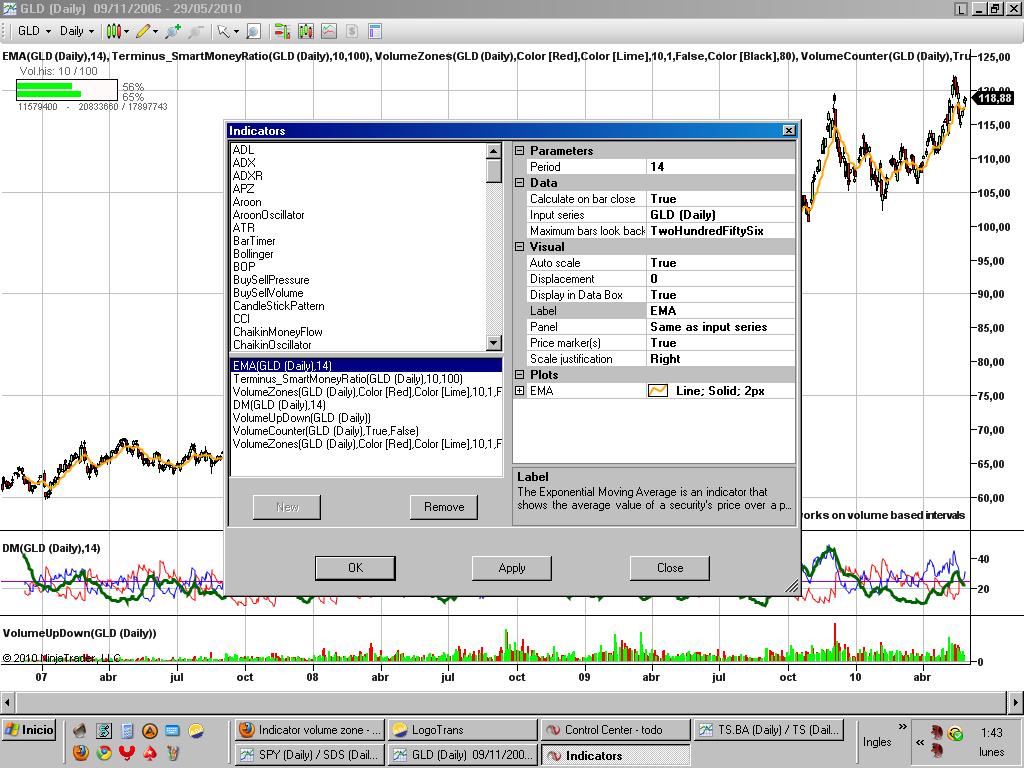Change Maximum bars look back value
1024x768 pixels.
[x=720, y=231]
